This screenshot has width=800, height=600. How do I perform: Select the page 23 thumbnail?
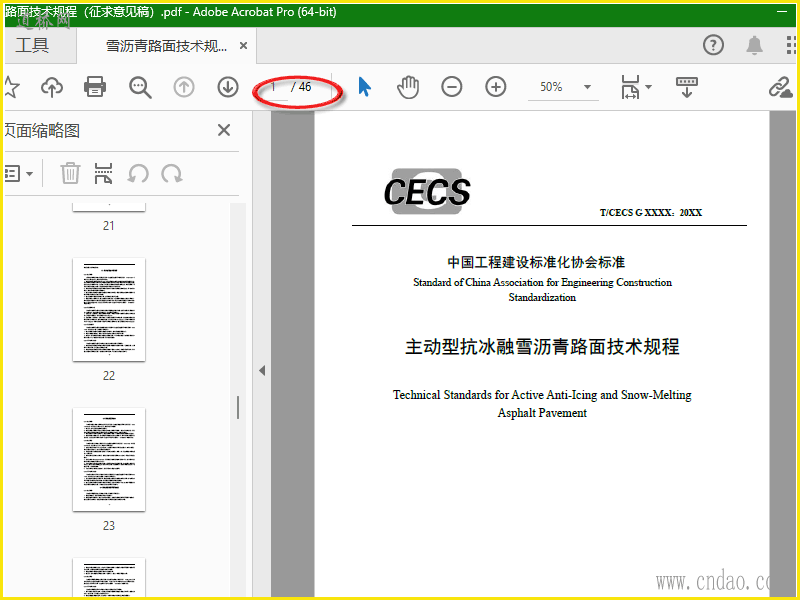point(109,459)
